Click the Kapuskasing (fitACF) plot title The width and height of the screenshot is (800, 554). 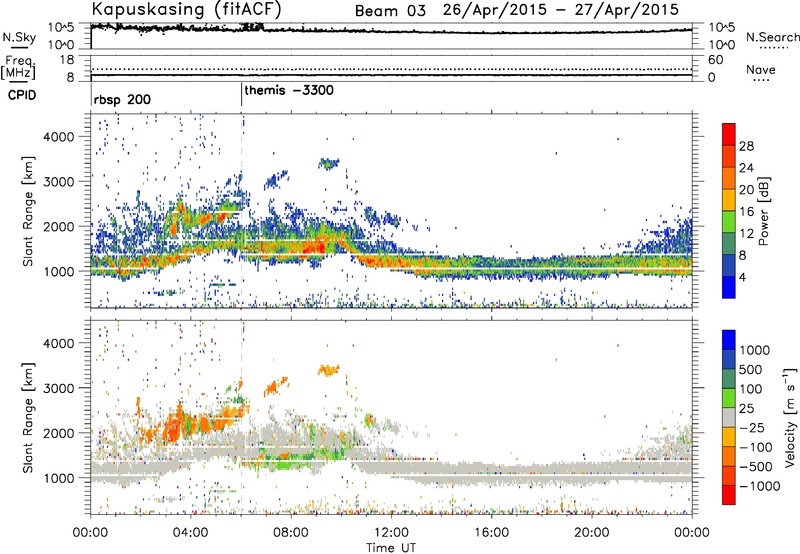pyautogui.click(x=186, y=9)
